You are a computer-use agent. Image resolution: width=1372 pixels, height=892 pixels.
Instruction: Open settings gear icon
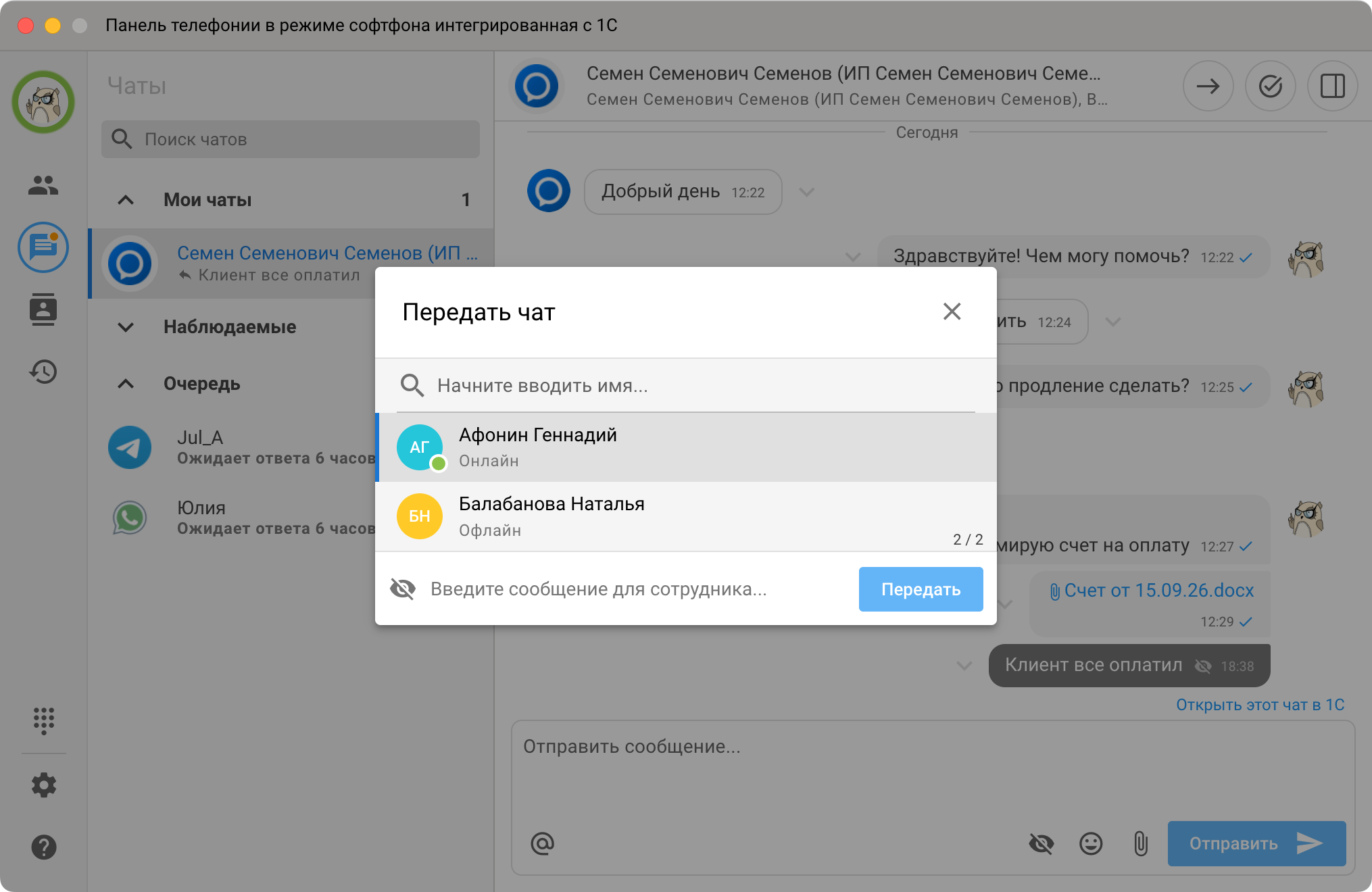click(x=43, y=785)
